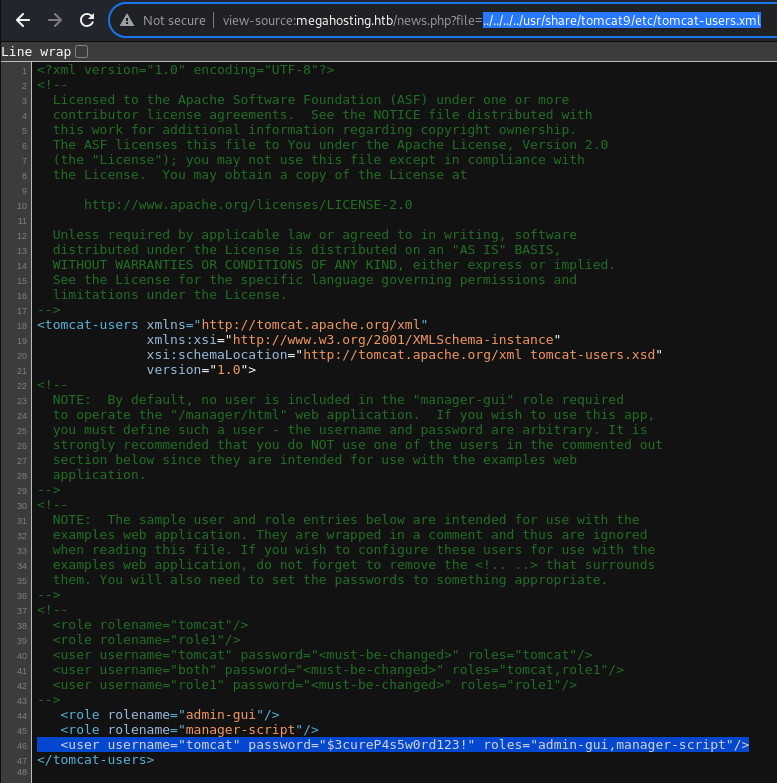
Task: Click the XMLSchema-instance URL value
Action: [x=393, y=340]
